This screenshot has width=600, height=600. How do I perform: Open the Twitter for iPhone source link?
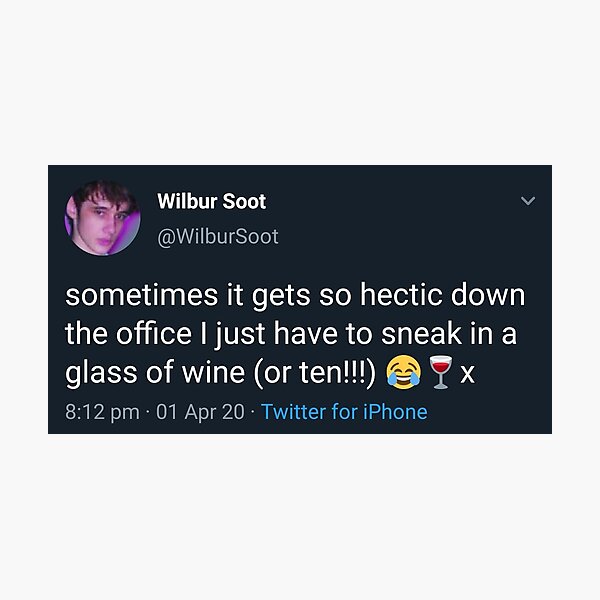tap(344, 412)
